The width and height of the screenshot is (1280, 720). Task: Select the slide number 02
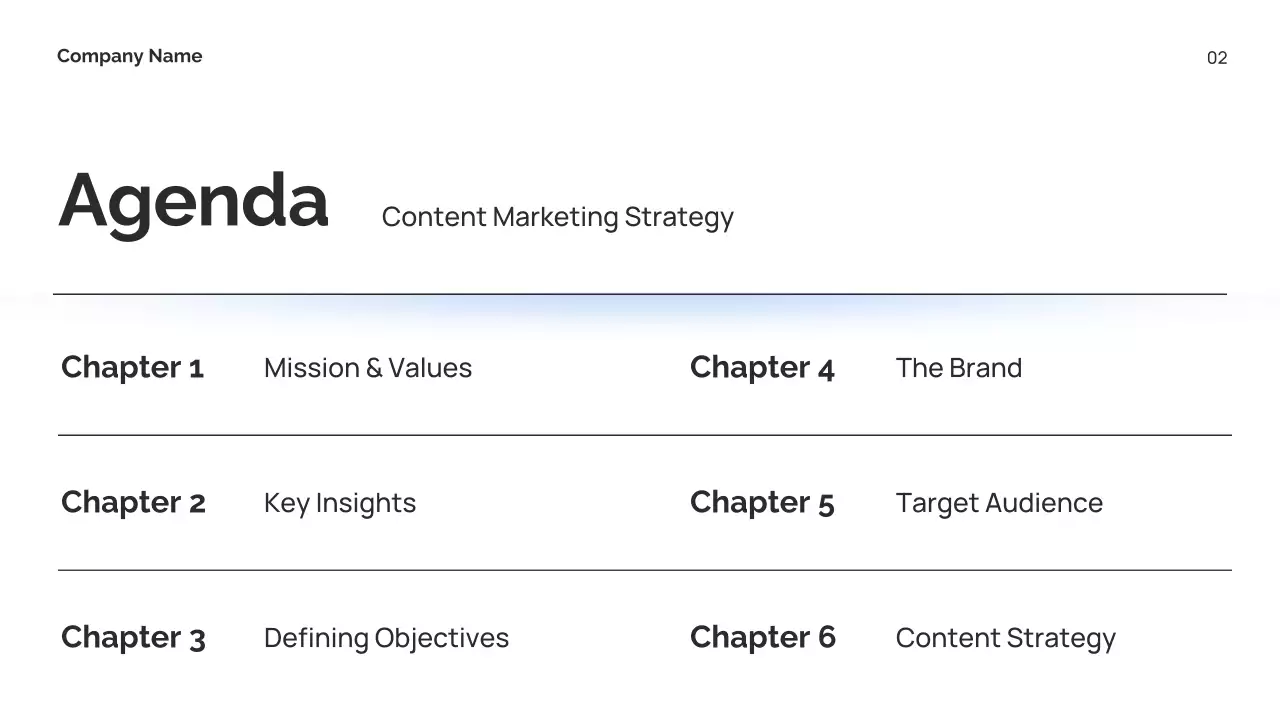(x=1217, y=58)
